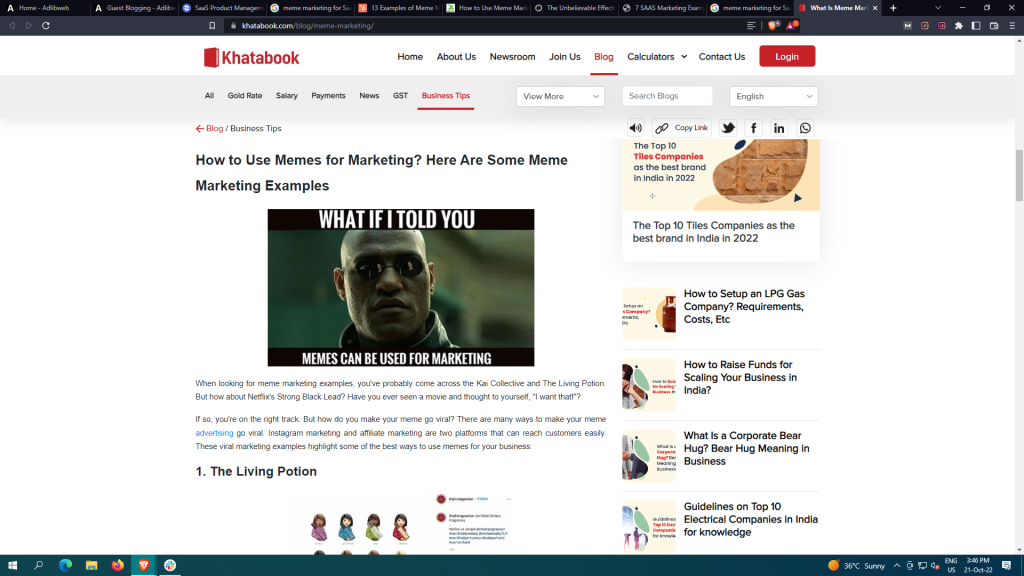Click the page vertical scrollbar thumb
Screen dimensions: 1024x576
pos(1019,175)
